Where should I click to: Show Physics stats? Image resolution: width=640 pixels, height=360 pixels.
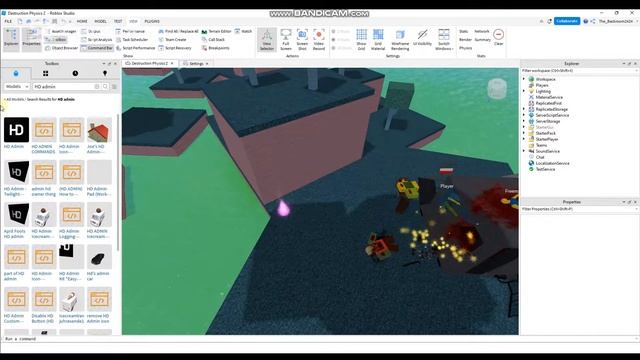click(x=465, y=48)
